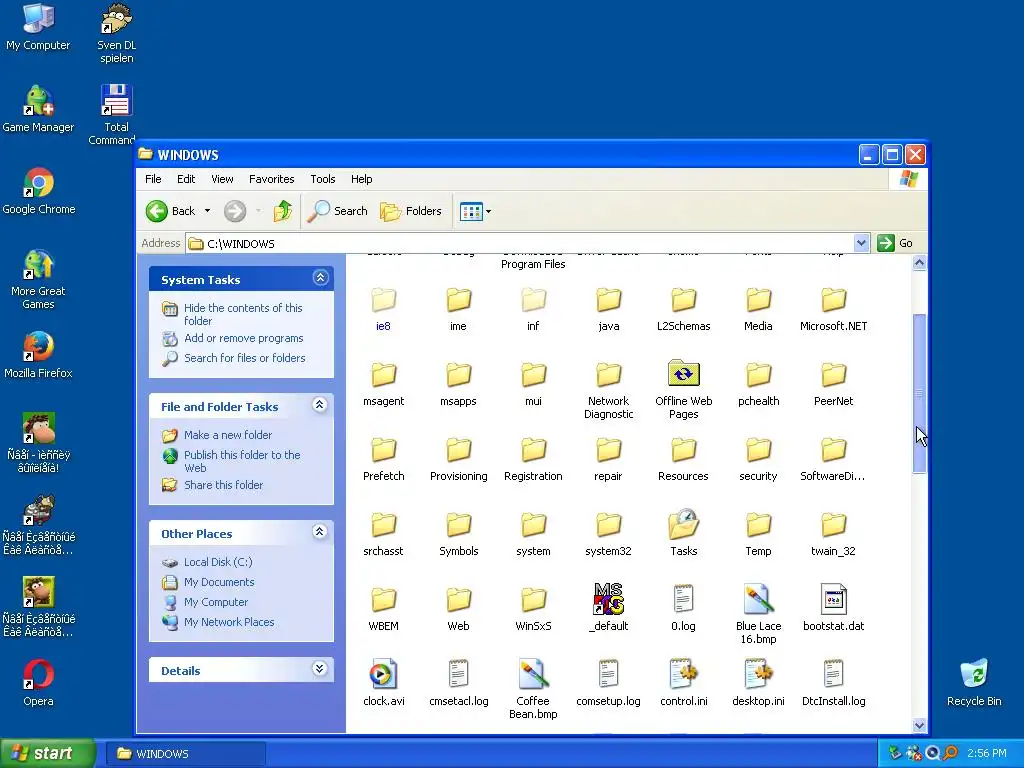This screenshot has width=1024, height=768.
Task: Click Add or remove programs link
Action: pyautogui.click(x=244, y=338)
